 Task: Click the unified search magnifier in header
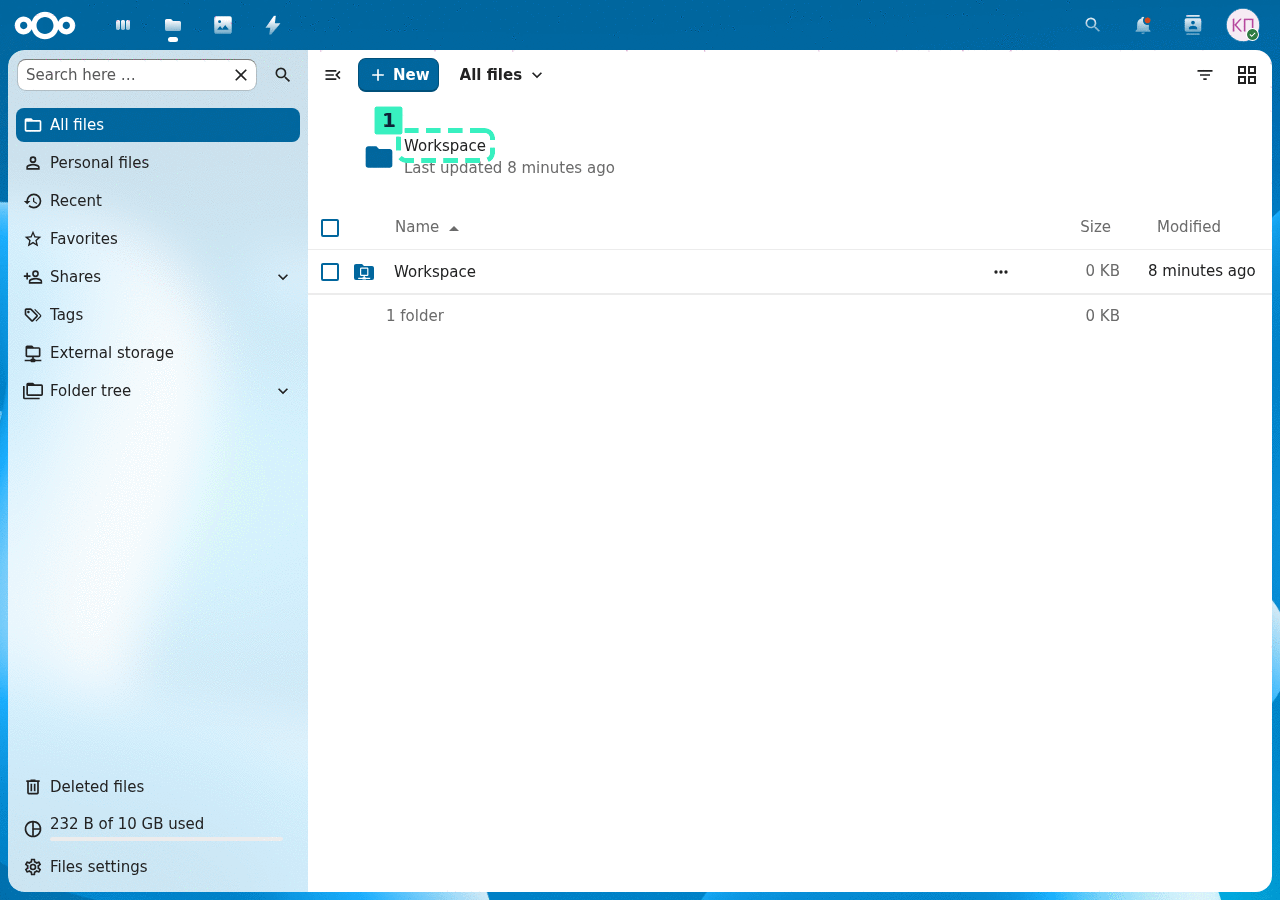point(1093,25)
